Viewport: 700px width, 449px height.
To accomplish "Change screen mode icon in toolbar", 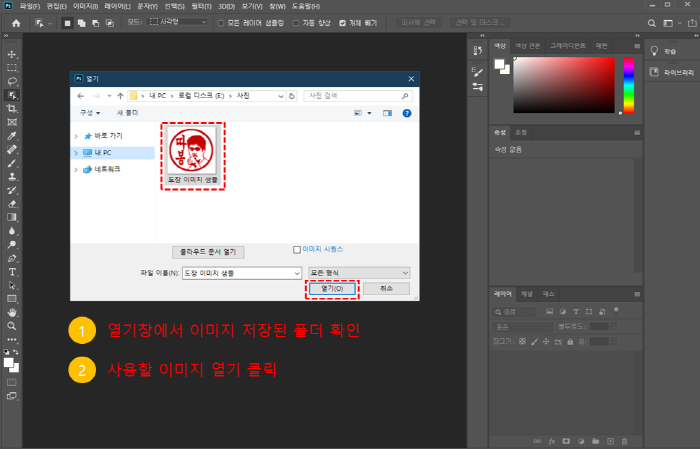I will 12,396.
